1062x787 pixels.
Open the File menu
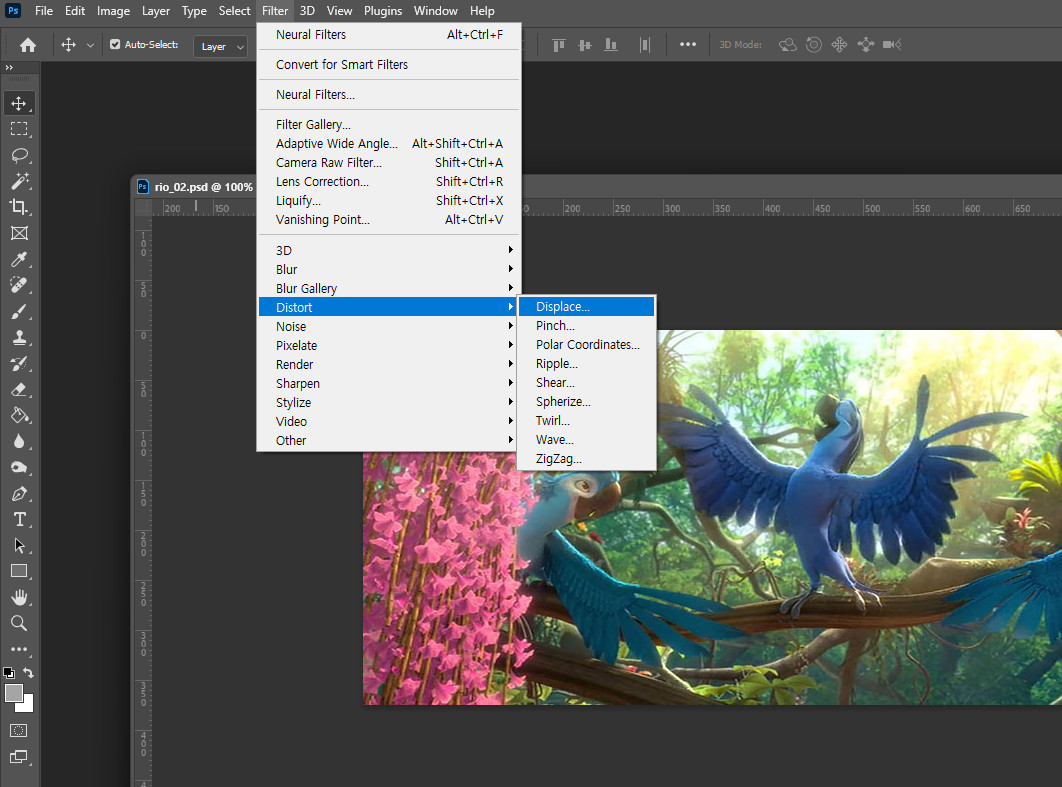[x=44, y=11]
